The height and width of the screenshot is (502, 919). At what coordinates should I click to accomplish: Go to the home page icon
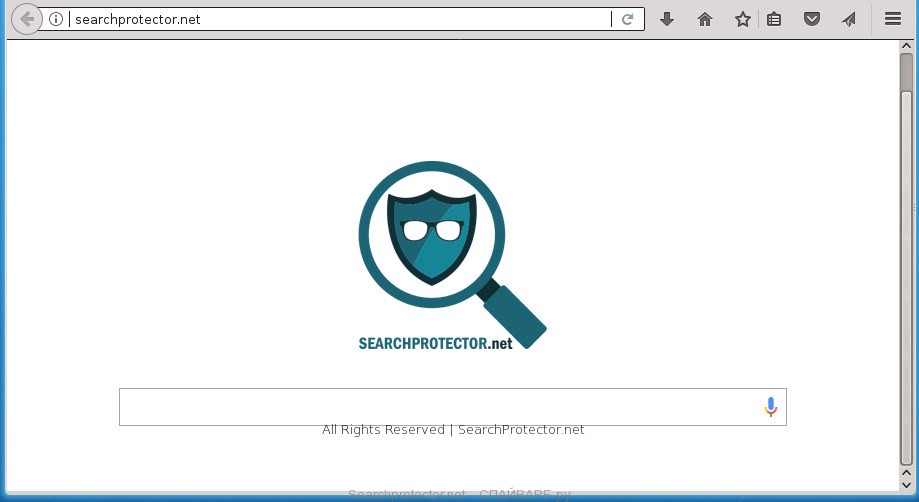[704, 19]
